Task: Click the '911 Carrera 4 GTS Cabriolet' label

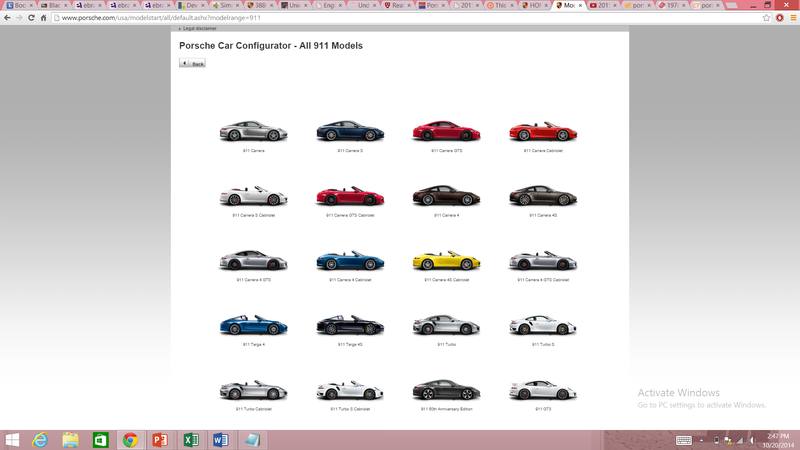Action: (543, 280)
